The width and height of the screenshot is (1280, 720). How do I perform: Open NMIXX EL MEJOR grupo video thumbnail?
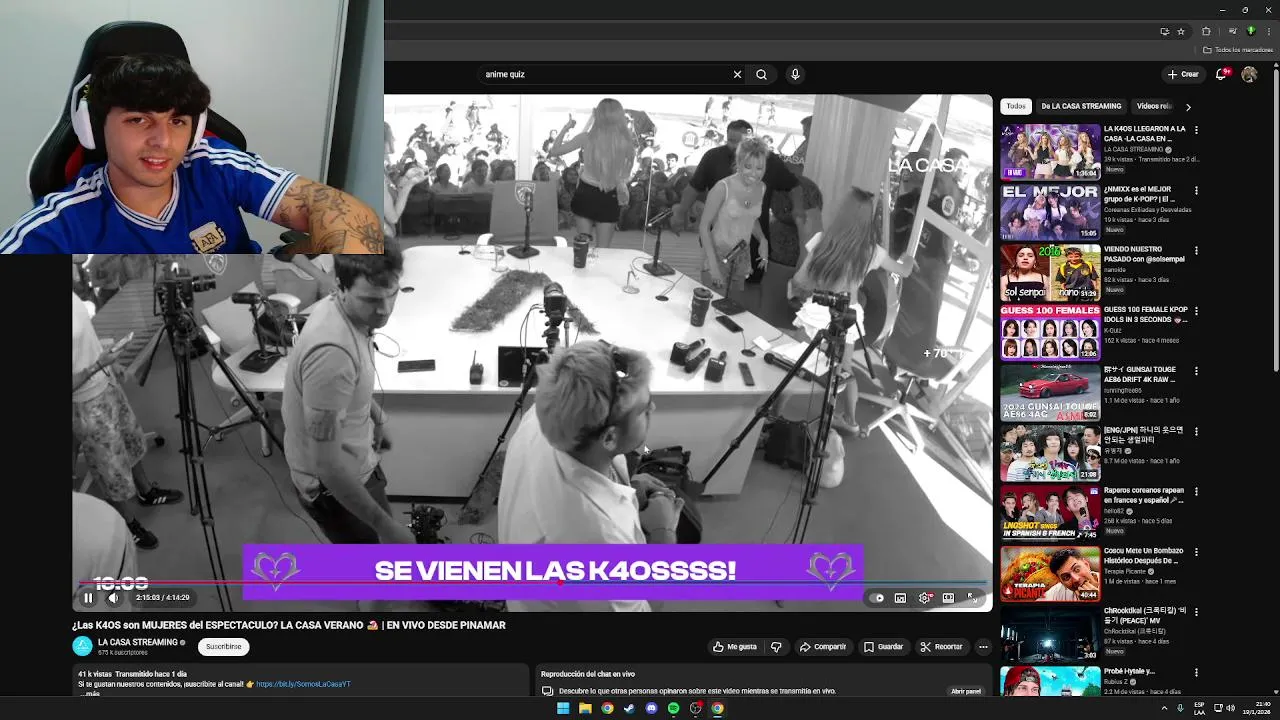[x=1050, y=212]
